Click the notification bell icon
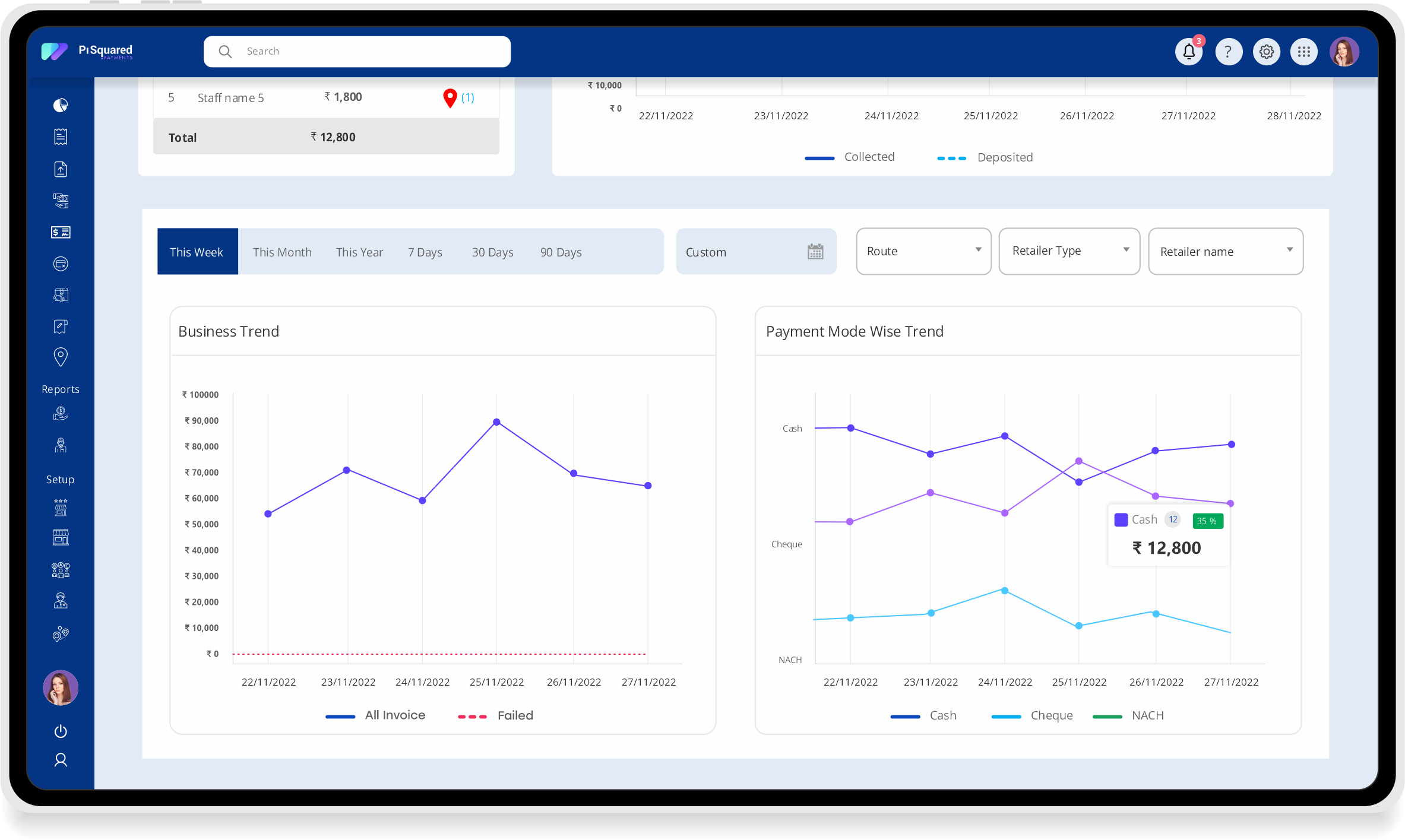The image size is (1405, 840). point(1189,52)
